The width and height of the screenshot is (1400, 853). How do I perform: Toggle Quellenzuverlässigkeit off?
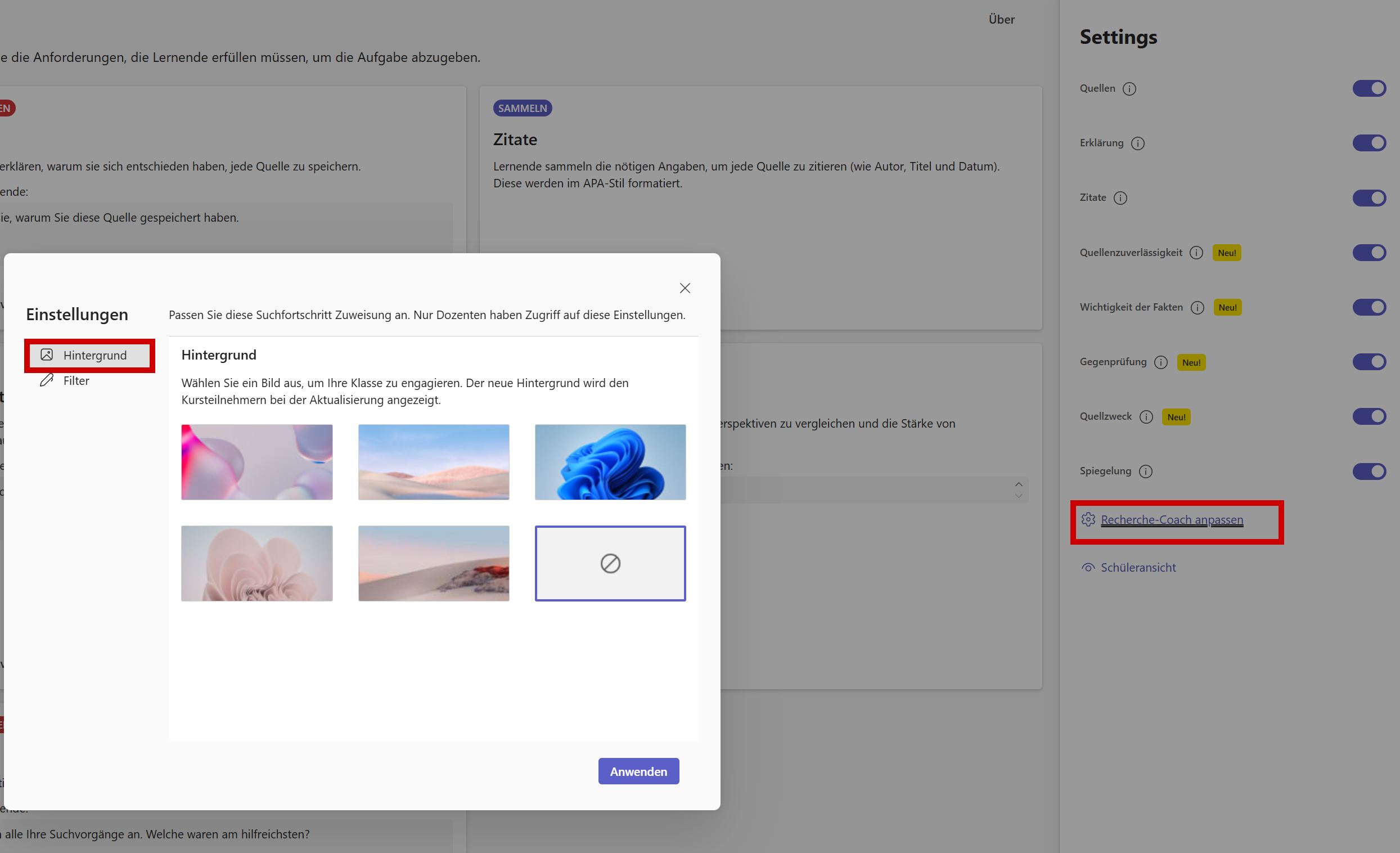point(1369,253)
